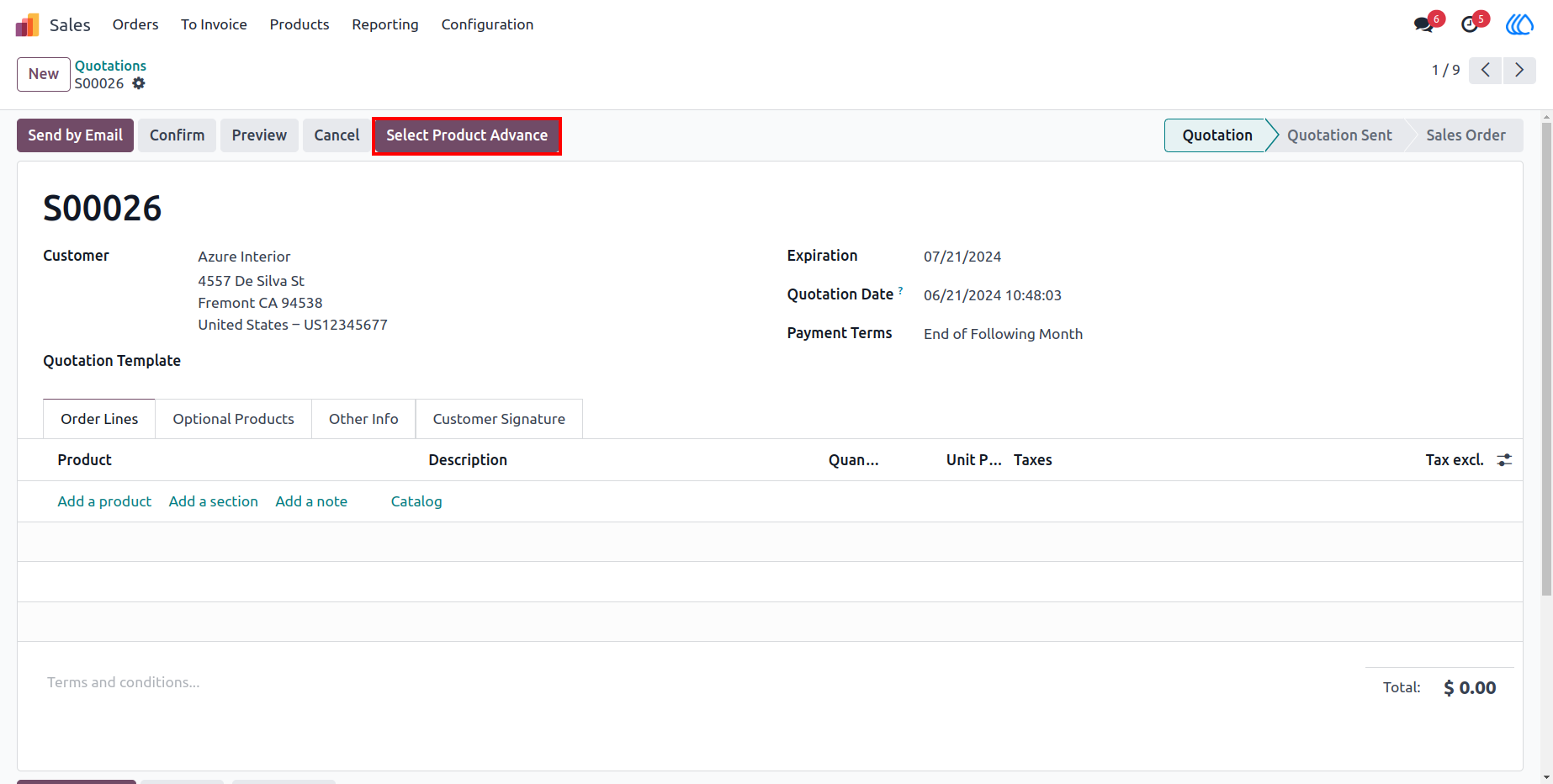Viewport: 1553px width, 784px height.
Task: Click the Terms and conditions field
Action: [x=124, y=682]
